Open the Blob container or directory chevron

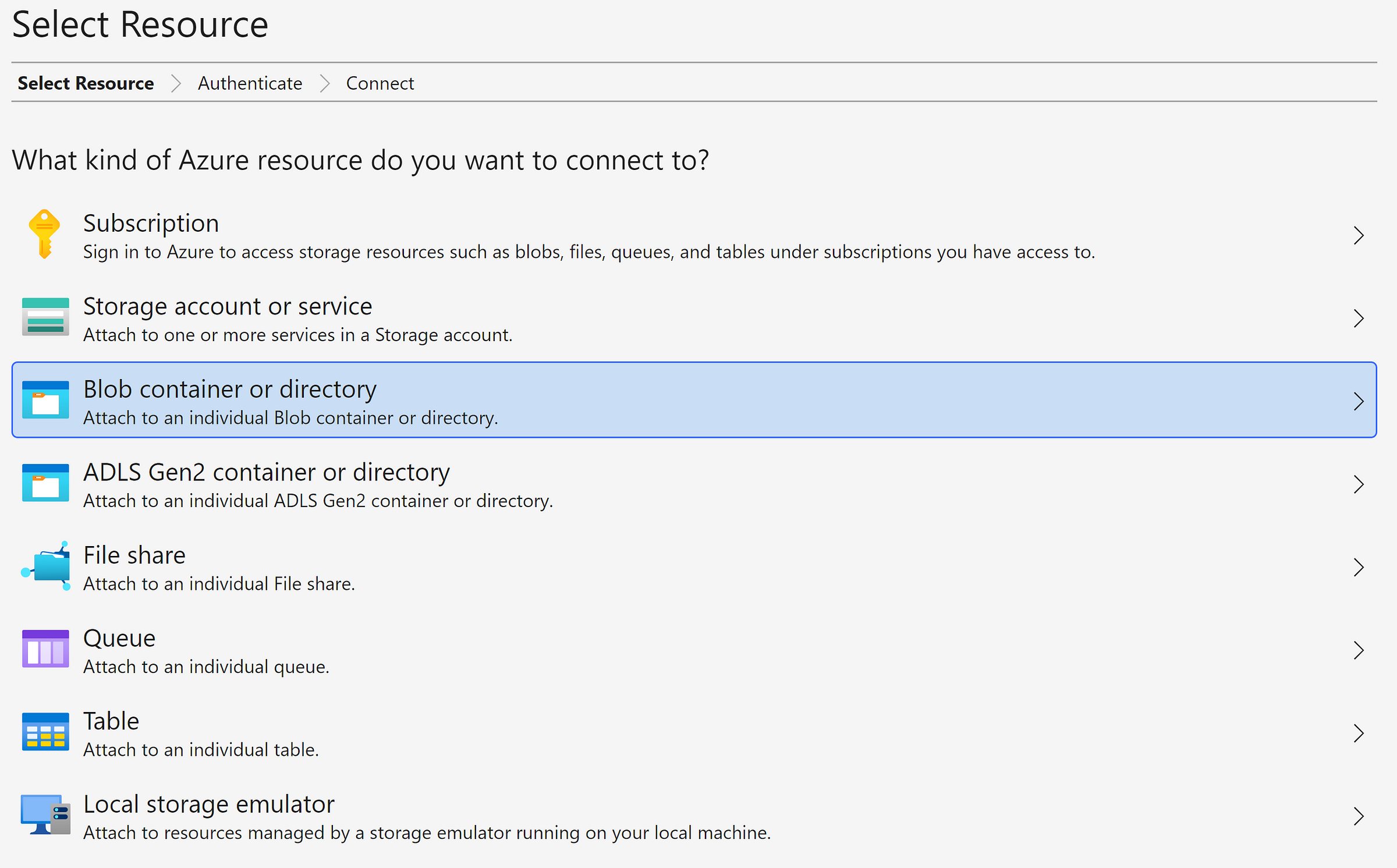(1359, 401)
